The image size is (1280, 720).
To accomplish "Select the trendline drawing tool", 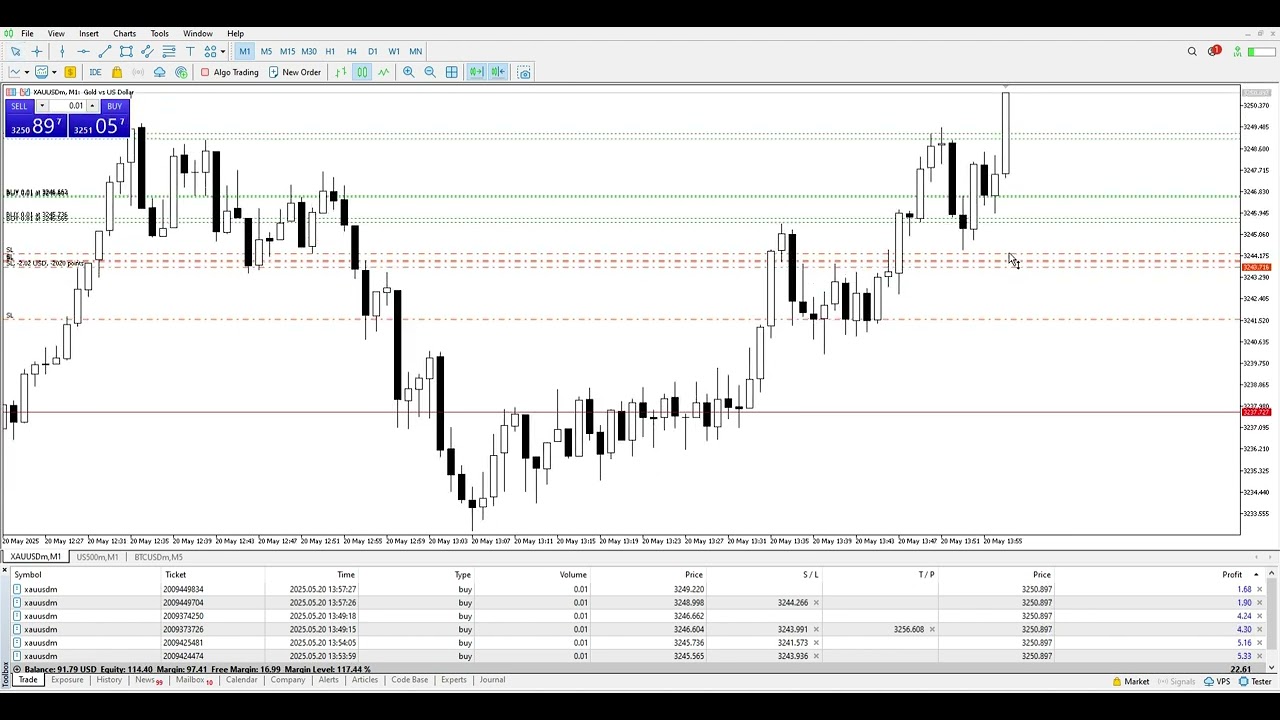I will pyautogui.click(x=105, y=51).
